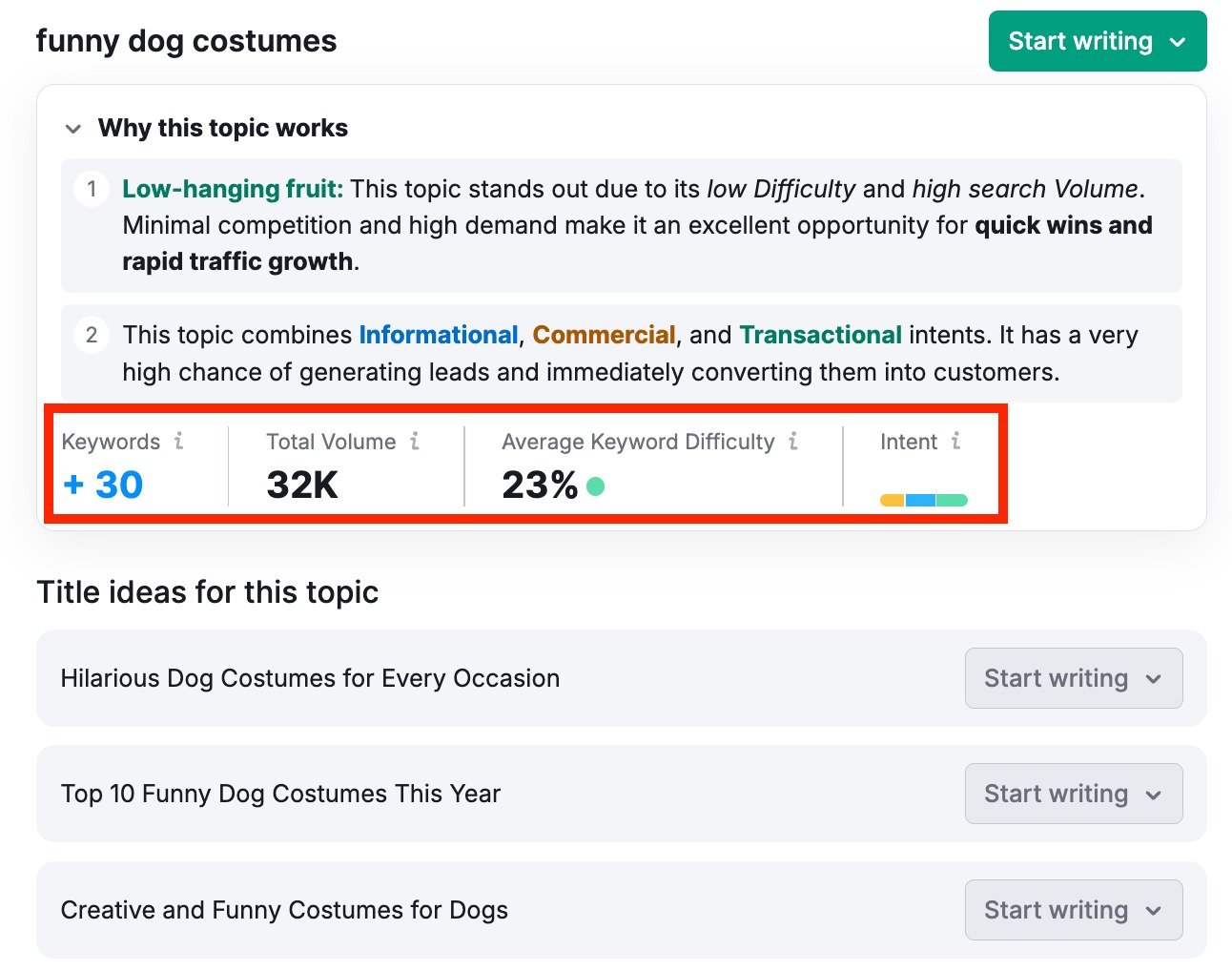The height and width of the screenshot is (971, 1232).
Task: Click the numbered badge for reason 2
Action: pyautogui.click(x=91, y=335)
